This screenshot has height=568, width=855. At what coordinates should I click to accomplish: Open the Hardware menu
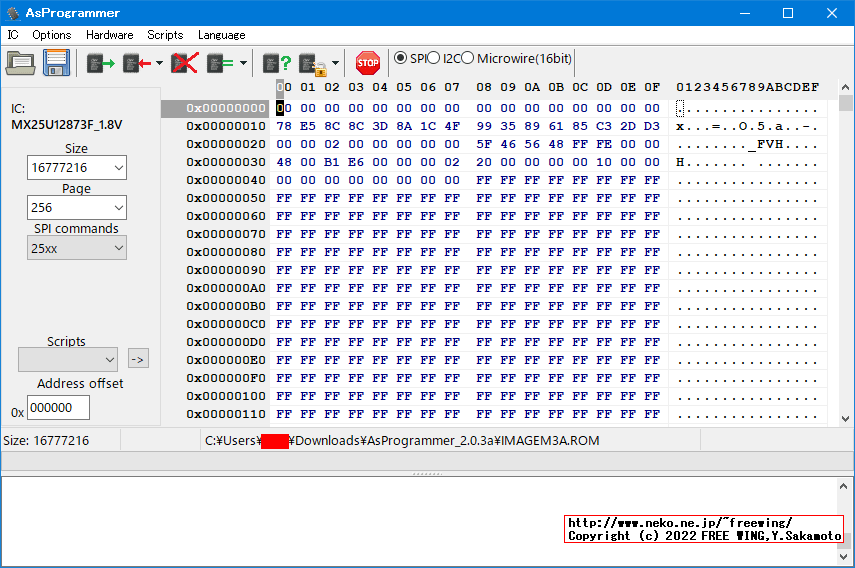coord(110,35)
